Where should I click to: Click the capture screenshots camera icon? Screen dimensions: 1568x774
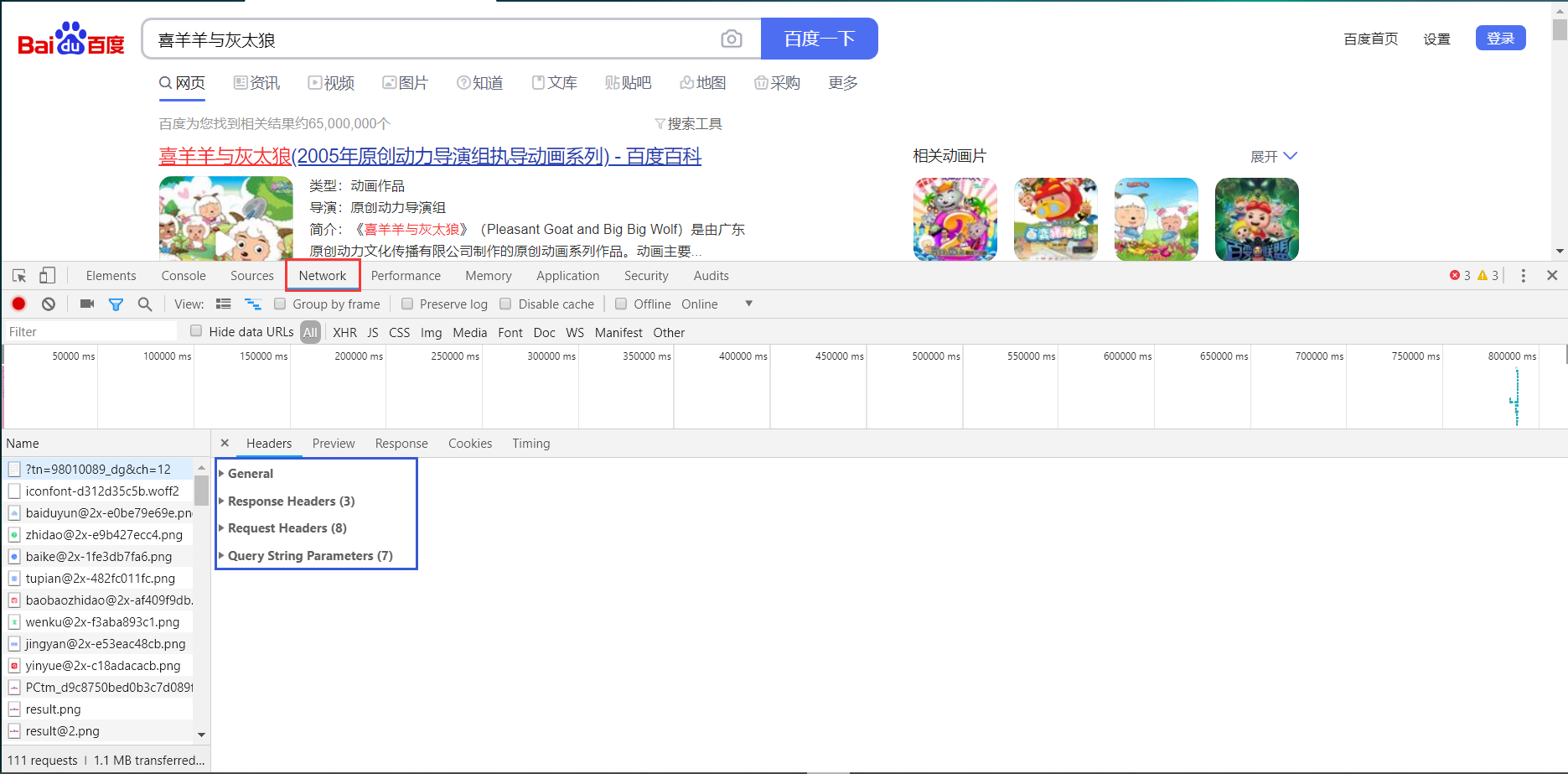click(x=87, y=304)
